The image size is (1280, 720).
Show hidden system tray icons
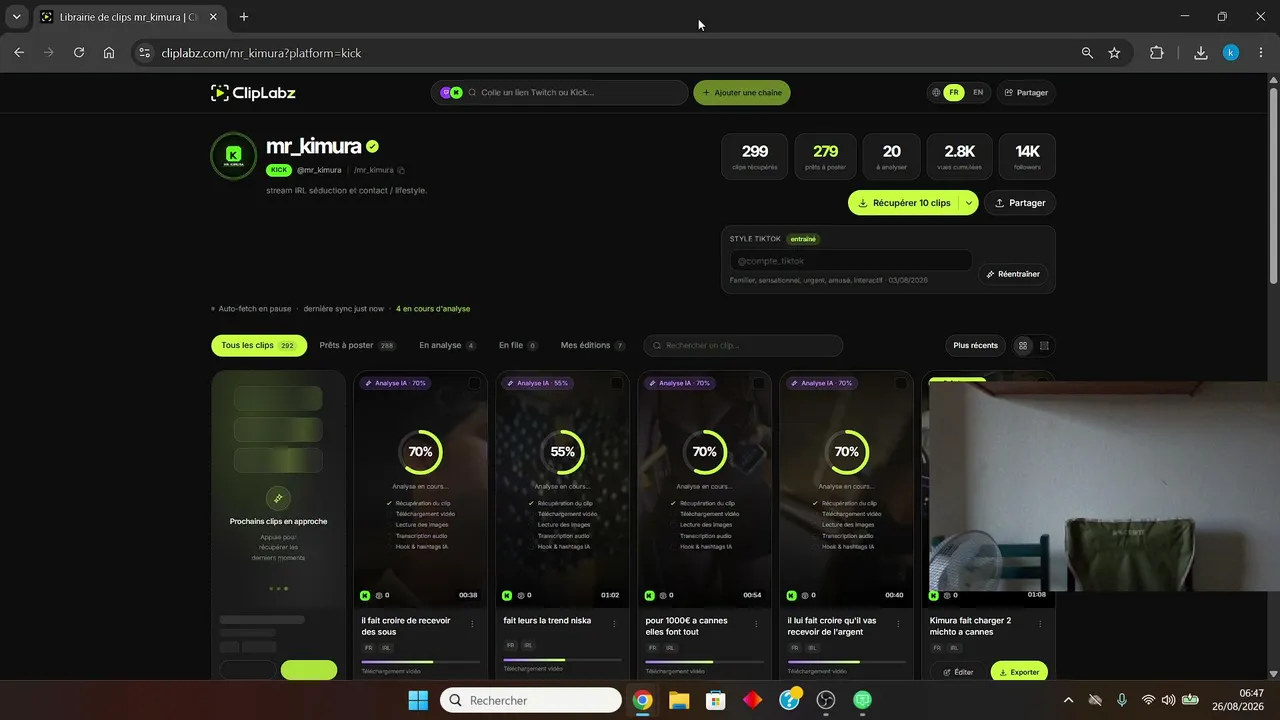[1068, 700]
